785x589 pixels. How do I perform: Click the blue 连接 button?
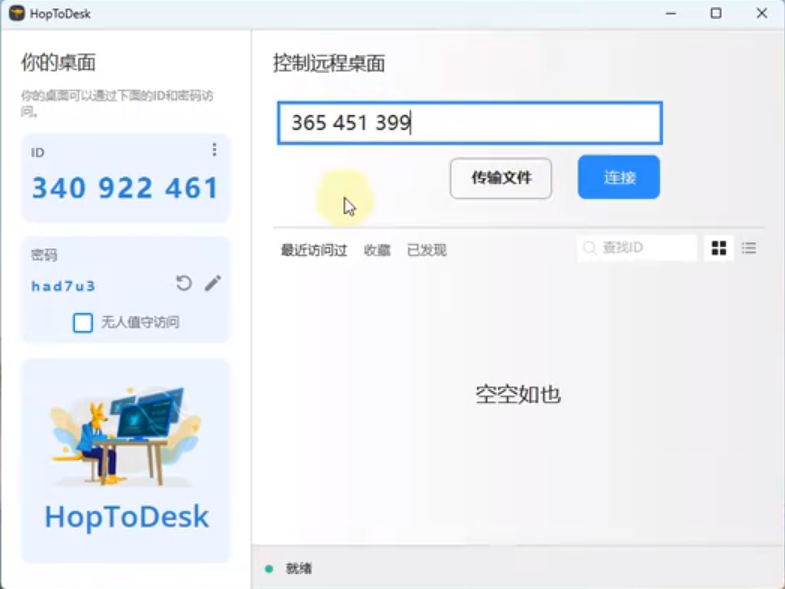pyautogui.click(x=619, y=177)
